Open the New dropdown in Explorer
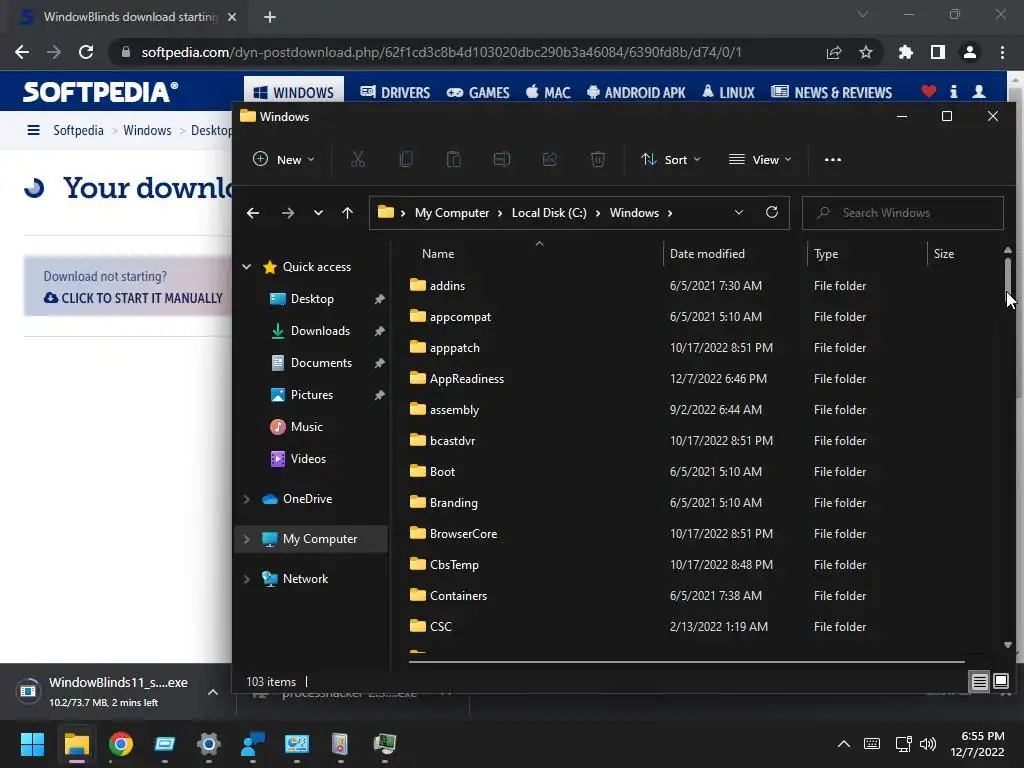1024x768 pixels. (284, 159)
